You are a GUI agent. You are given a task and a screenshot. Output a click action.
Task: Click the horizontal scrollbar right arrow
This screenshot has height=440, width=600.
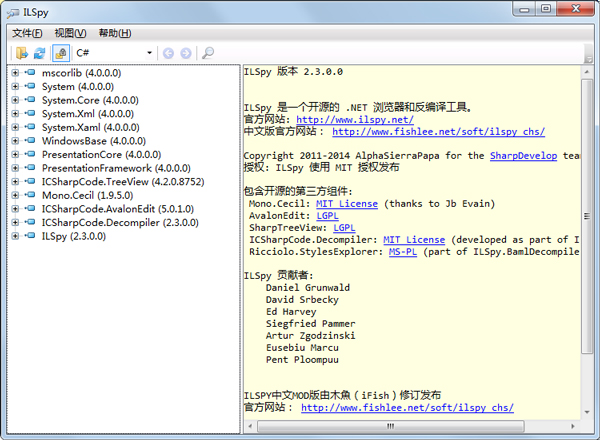(x=572, y=426)
